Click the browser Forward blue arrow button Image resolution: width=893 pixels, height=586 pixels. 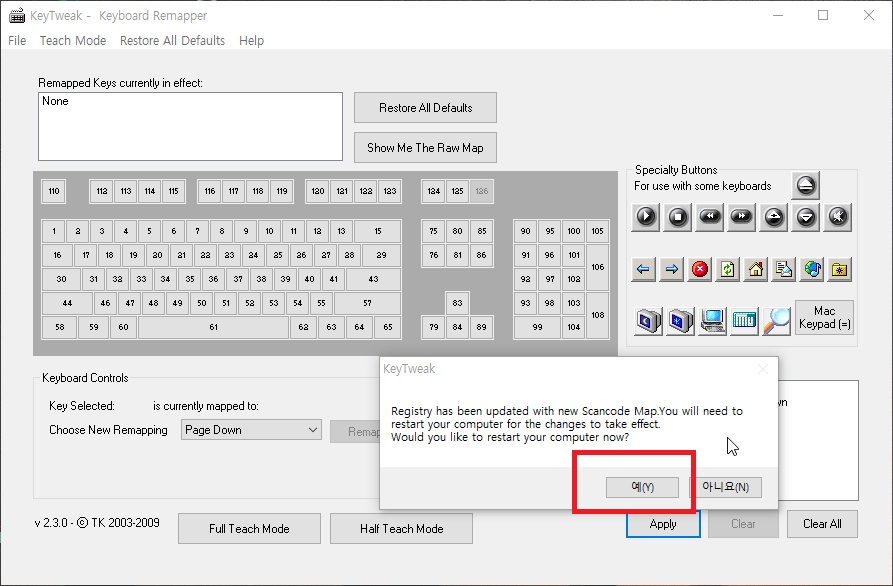[671, 269]
